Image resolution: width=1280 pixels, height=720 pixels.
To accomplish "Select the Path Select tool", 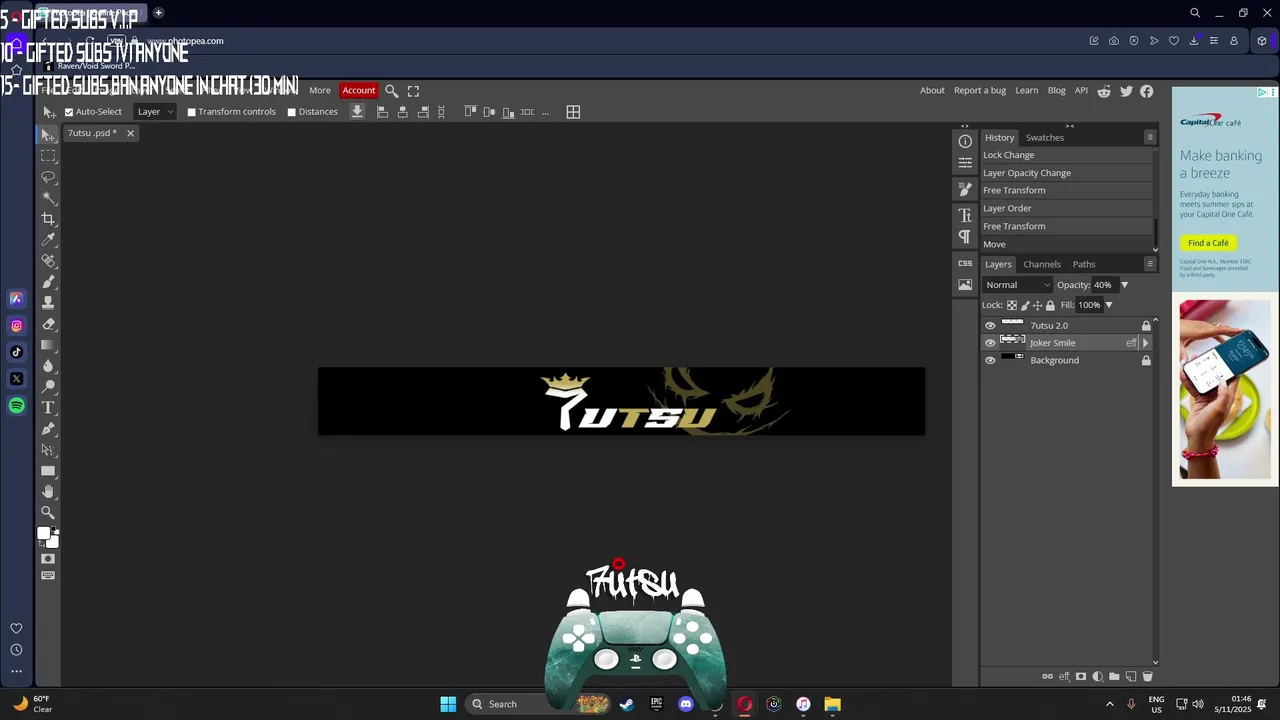I will tap(48, 450).
